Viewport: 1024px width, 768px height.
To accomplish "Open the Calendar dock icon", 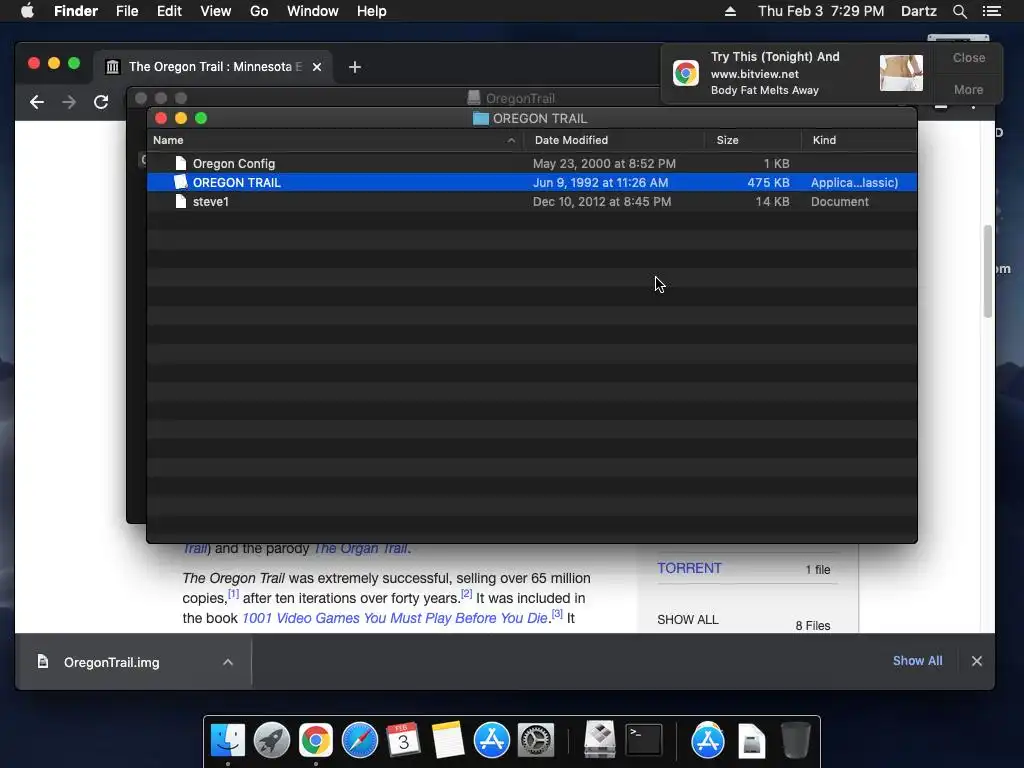I will 404,740.
